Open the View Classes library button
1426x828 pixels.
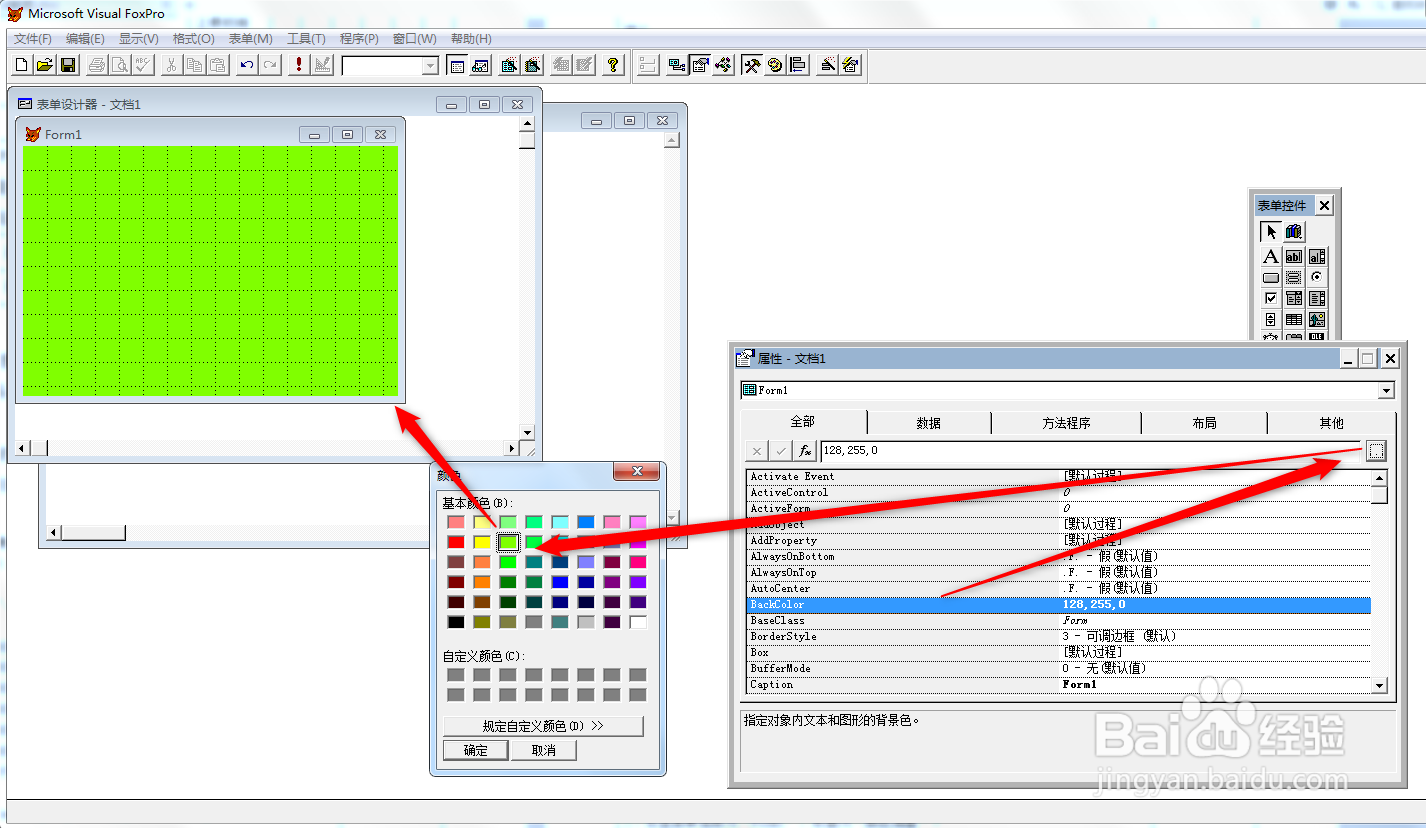(1294, 231)
